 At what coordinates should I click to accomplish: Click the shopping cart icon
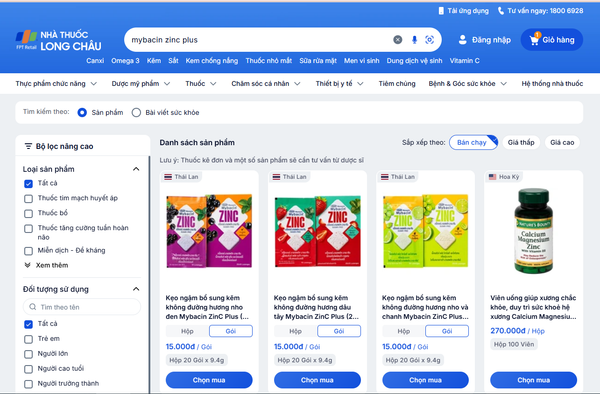[534, 39]
